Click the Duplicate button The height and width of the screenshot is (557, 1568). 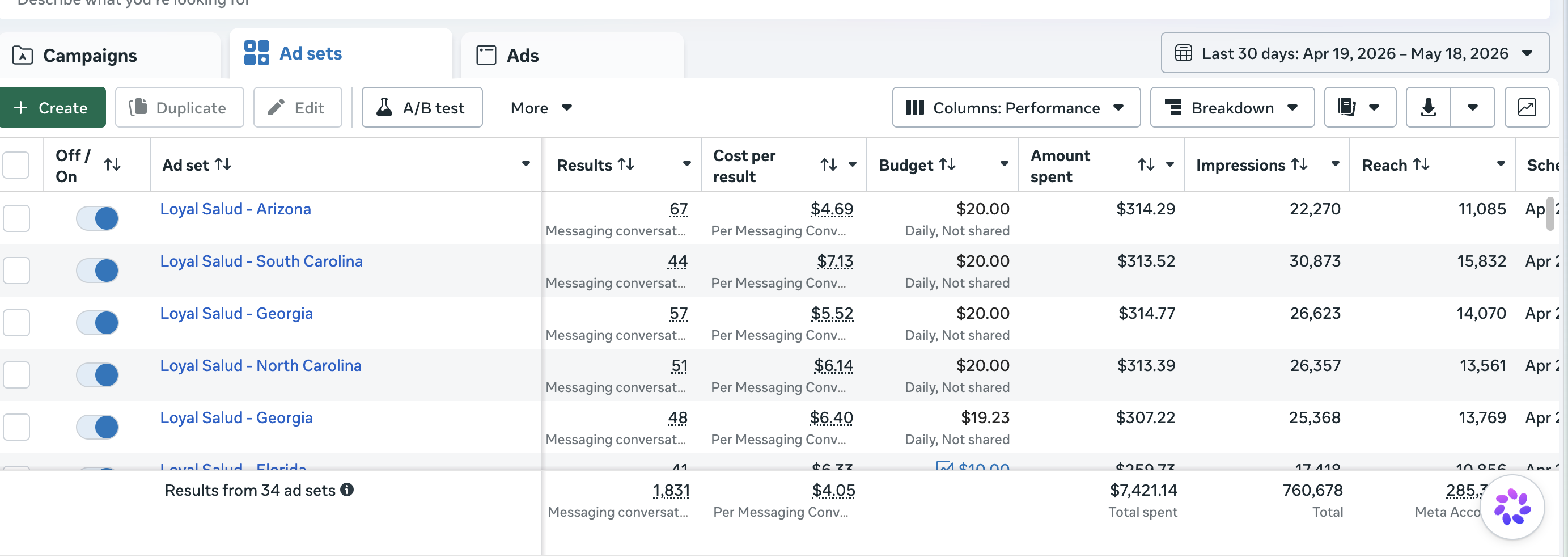(180, 108)
